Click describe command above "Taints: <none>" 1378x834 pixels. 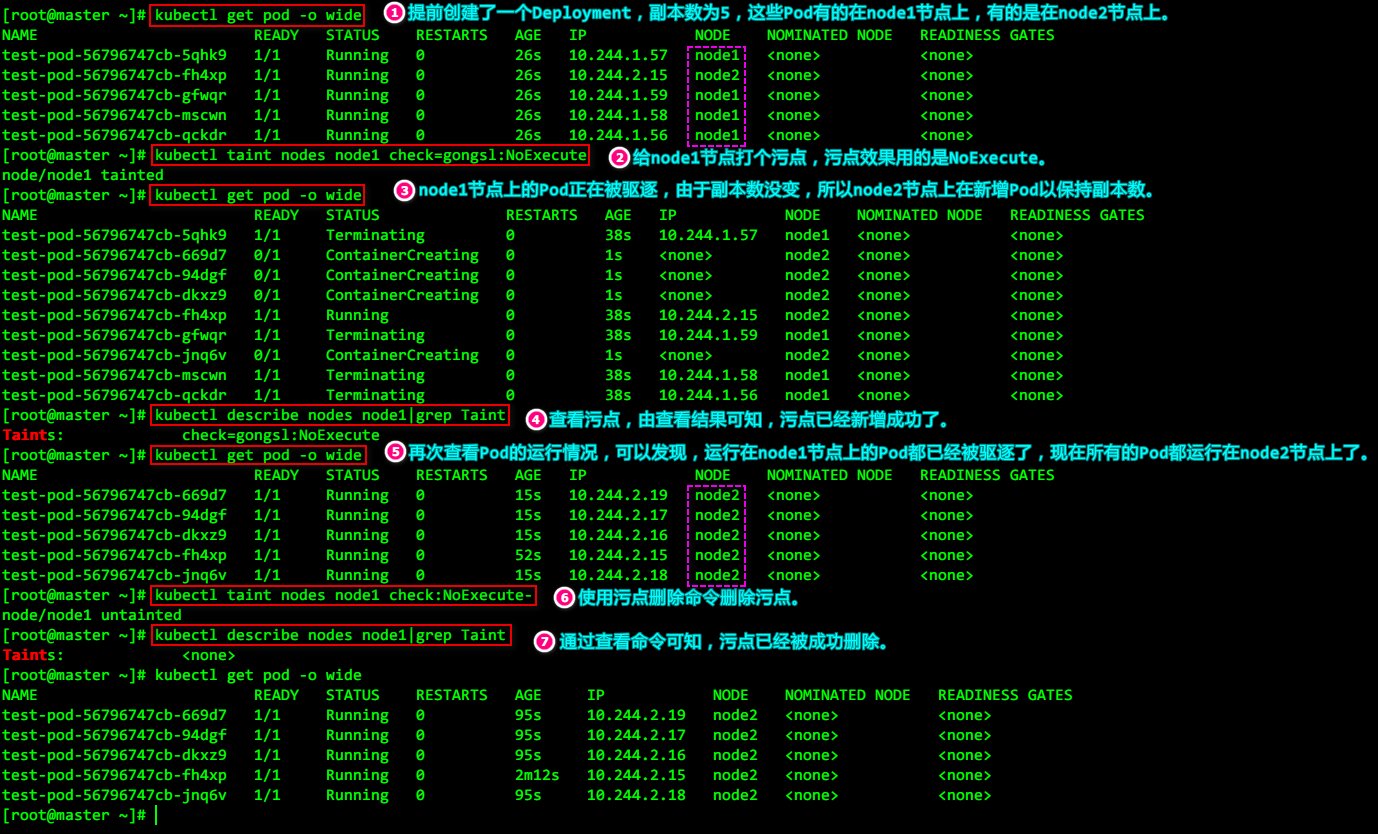(x=330, y=635)
